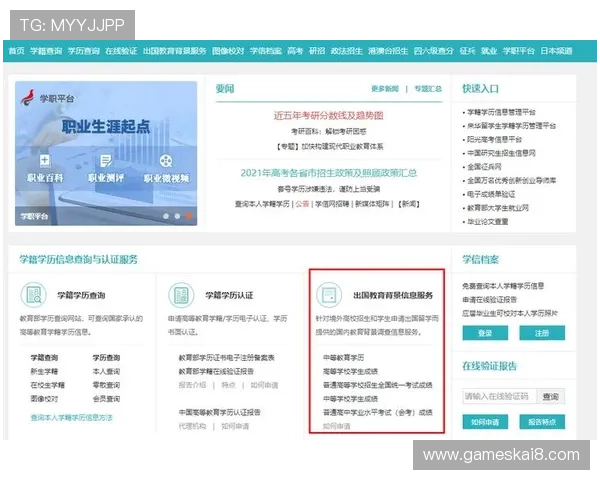Click the 学籍学历认证 document icon
The width and height of the screenshot is (600, 480).
click(x=181, y=295)
